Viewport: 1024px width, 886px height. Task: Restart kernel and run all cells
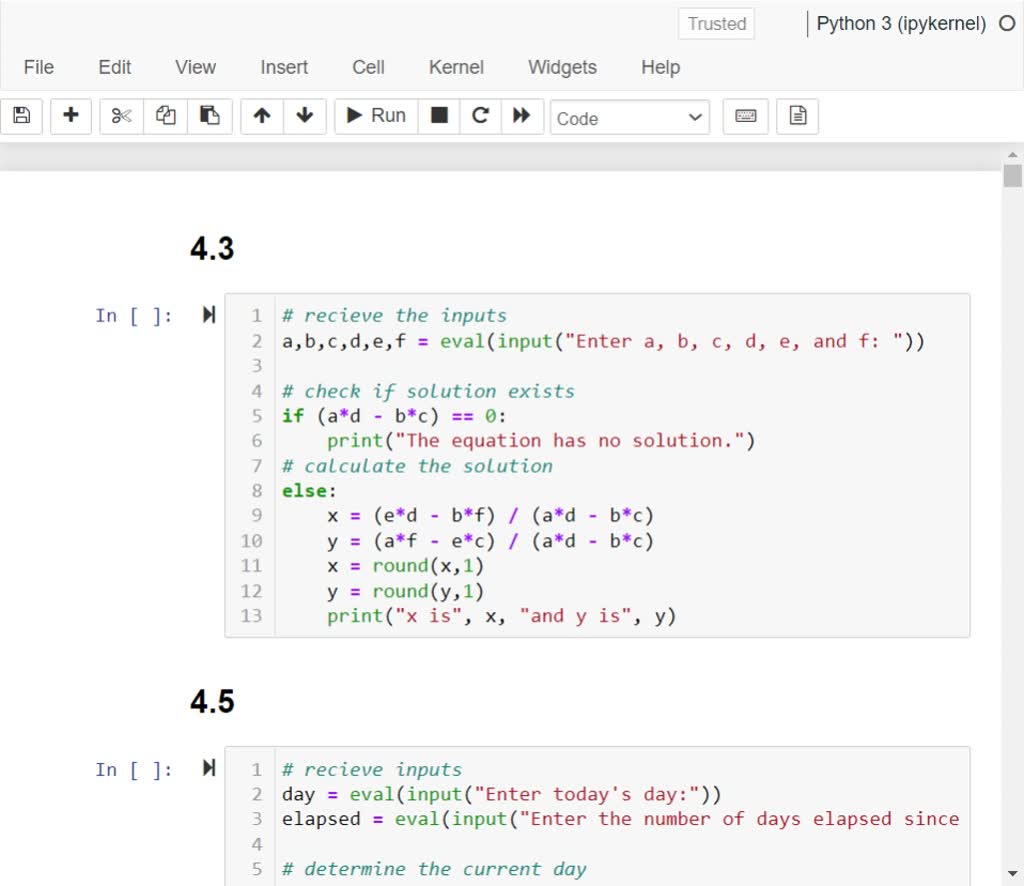click(x=520, y=115)
